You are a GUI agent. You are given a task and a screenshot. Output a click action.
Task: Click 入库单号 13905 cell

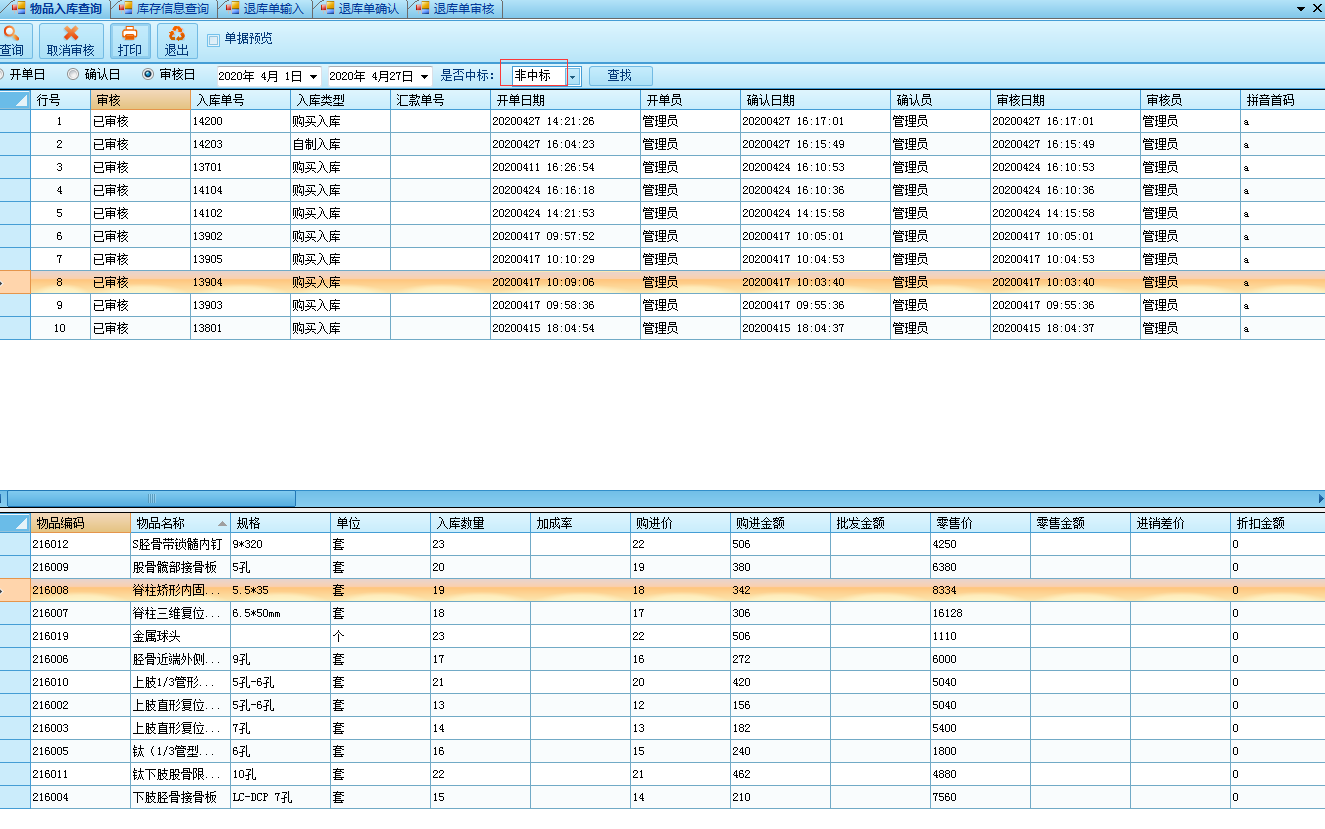point(240,259)
